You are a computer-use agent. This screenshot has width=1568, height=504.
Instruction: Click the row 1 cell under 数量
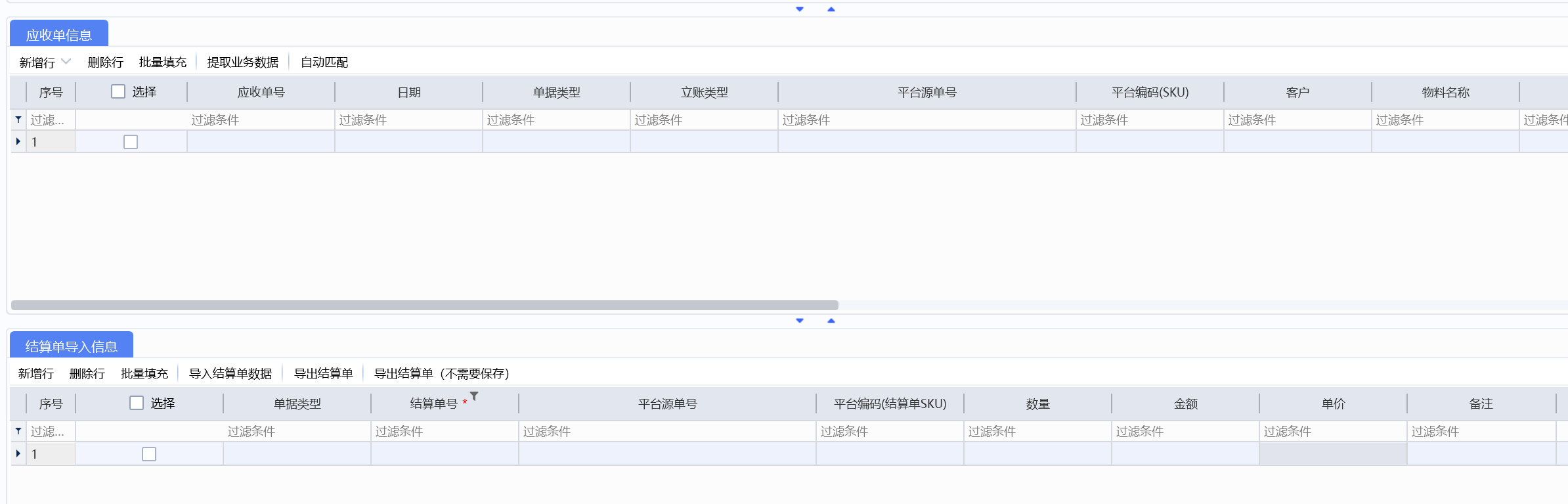(1038, 453)
